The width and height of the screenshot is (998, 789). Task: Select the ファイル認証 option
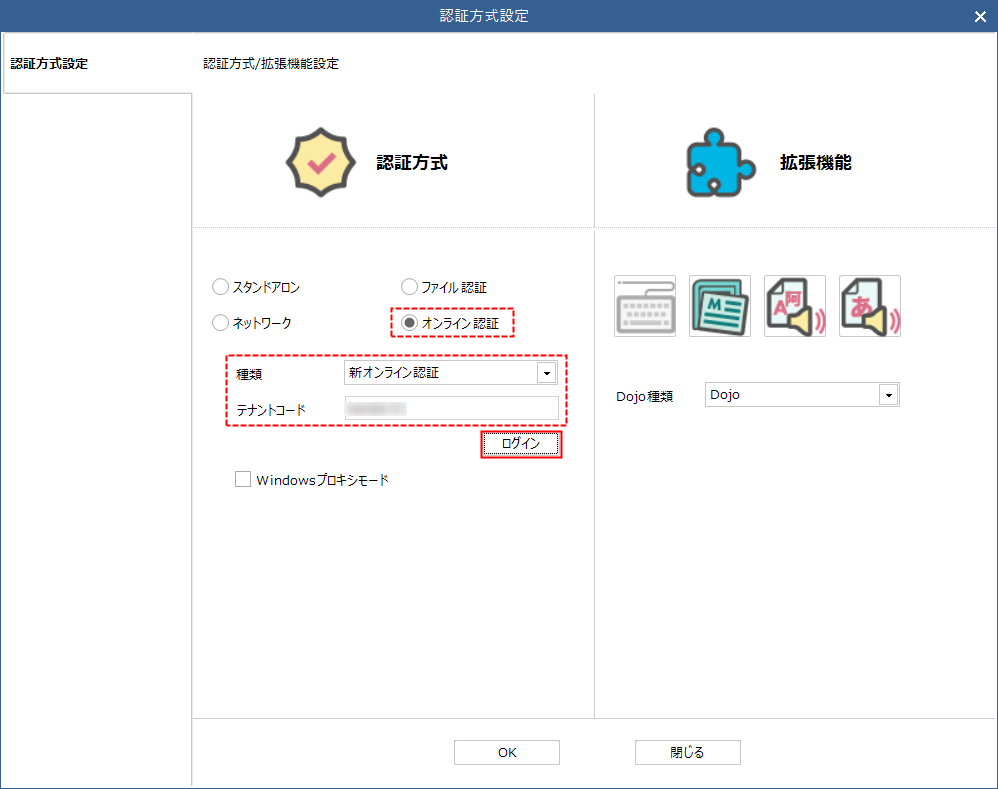coord(409,287)
